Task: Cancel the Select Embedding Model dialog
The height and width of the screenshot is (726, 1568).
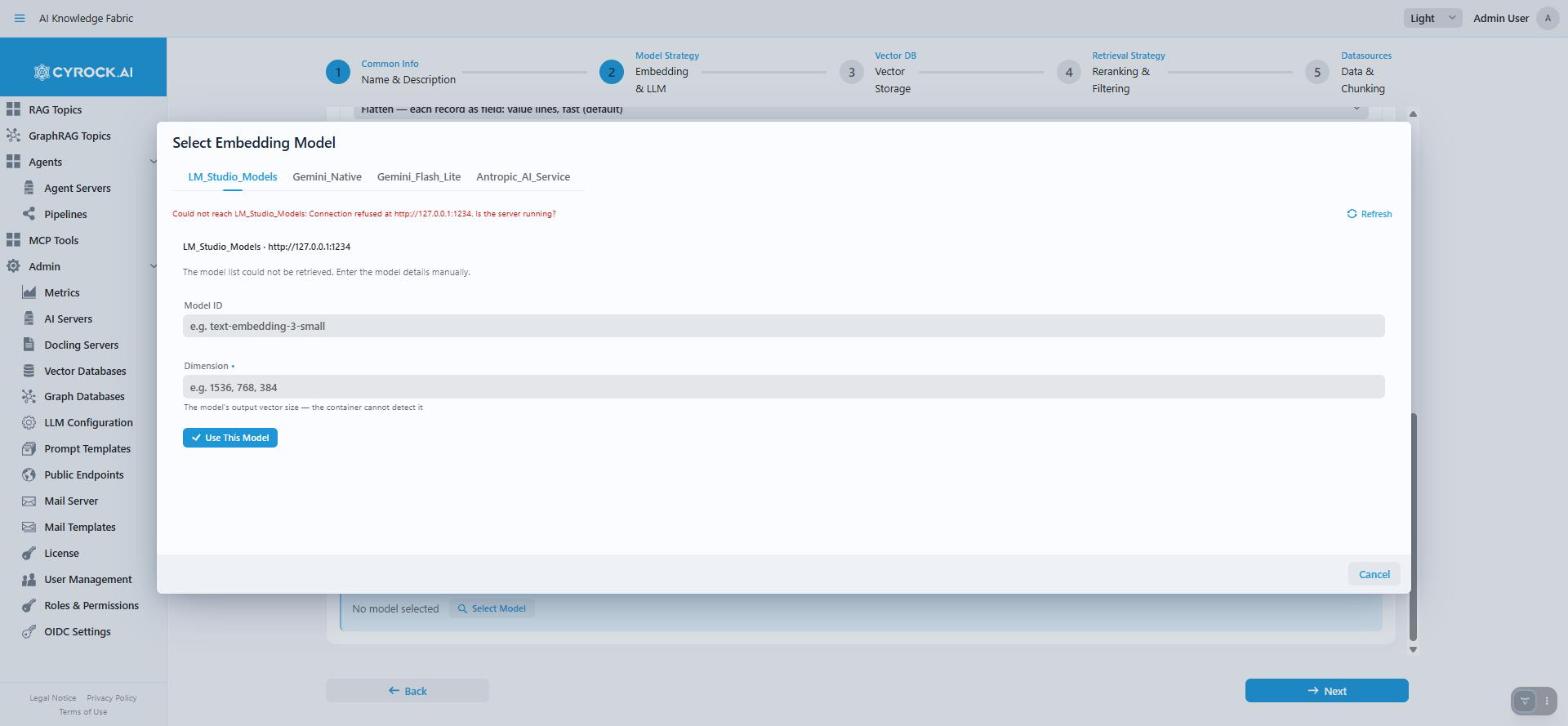Action: point(1374,574)
